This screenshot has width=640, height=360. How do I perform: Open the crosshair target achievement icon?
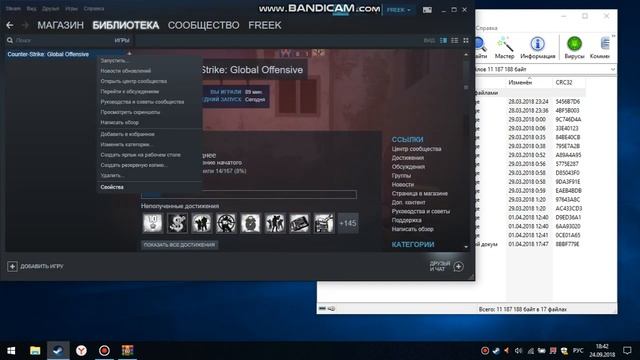point(226,223)
